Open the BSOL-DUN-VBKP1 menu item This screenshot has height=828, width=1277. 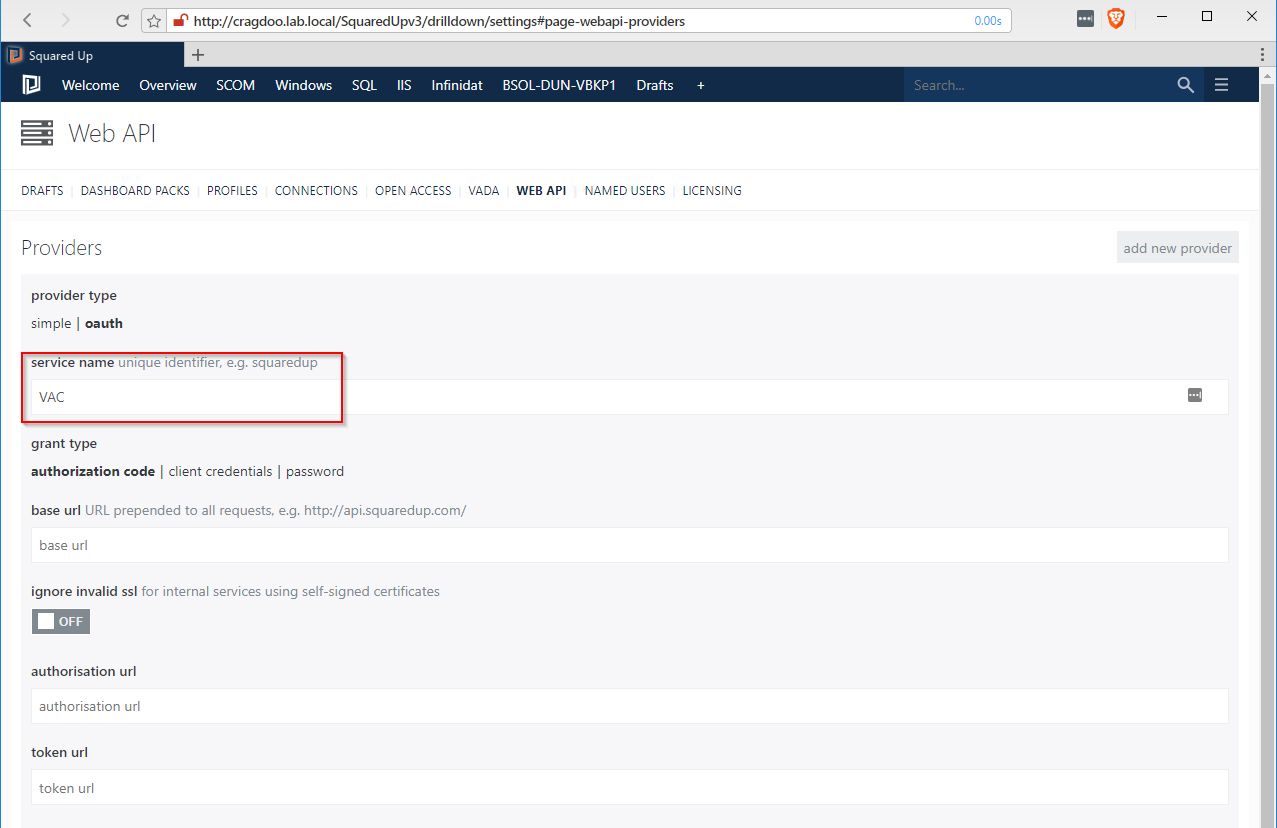[x=559, y=85]
